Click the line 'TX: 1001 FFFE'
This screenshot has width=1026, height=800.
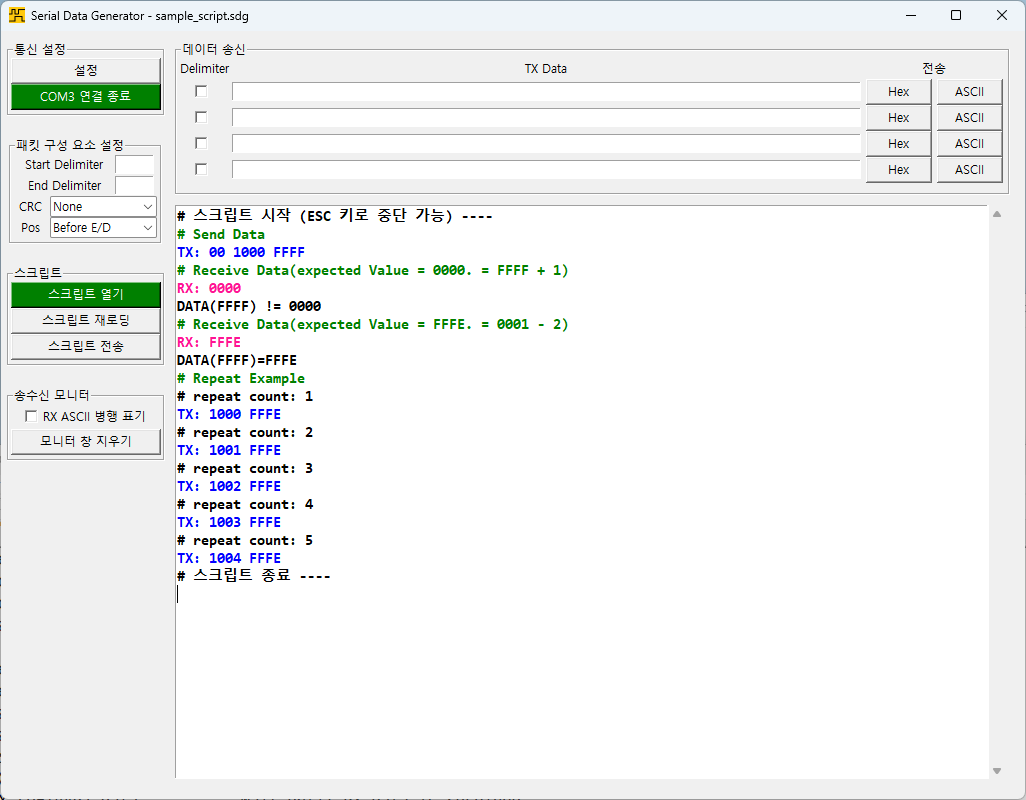229,450
